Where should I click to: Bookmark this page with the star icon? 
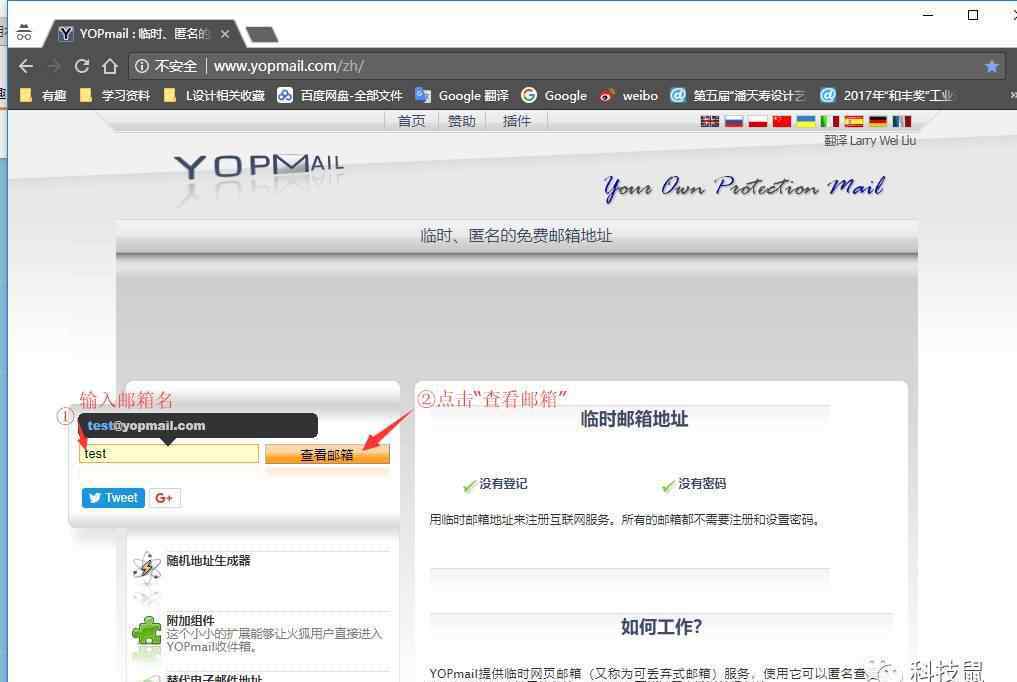pos(991,65)
